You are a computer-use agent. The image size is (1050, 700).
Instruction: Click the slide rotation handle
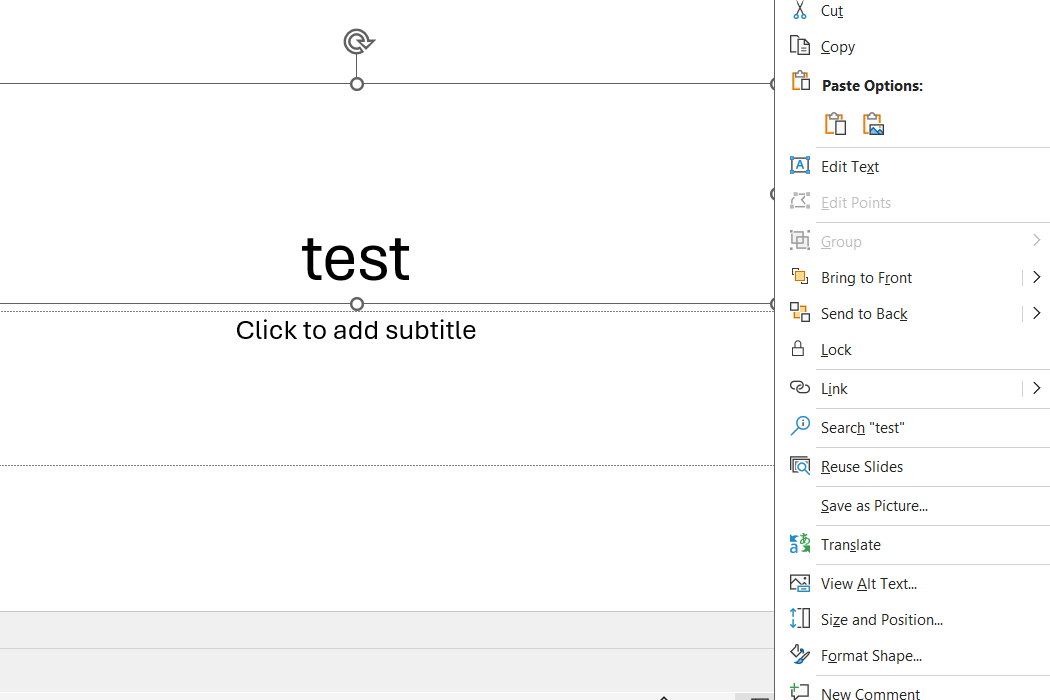point(357,41)
